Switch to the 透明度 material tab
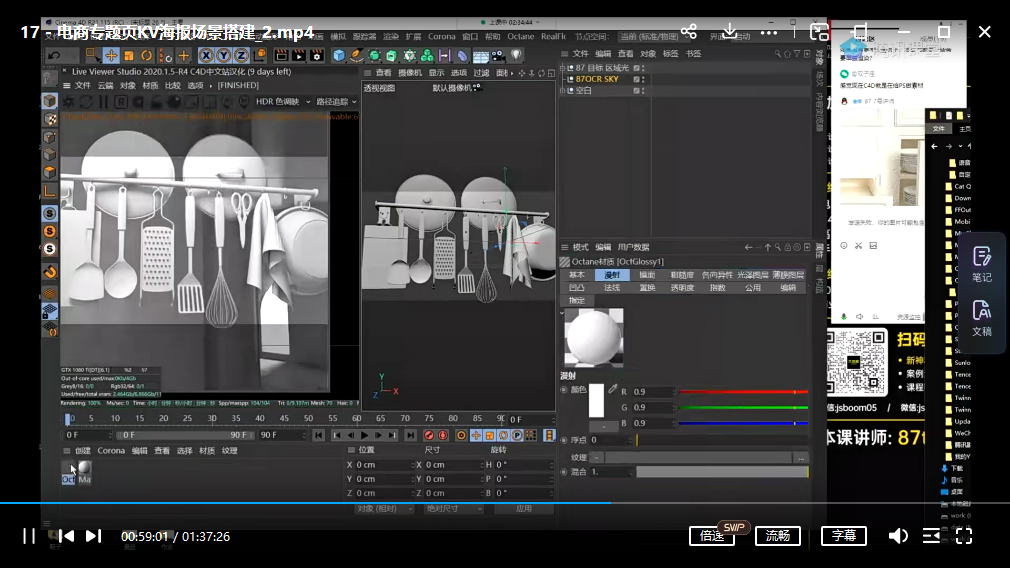Screen dimensions: 1010x568 (682, 288)
